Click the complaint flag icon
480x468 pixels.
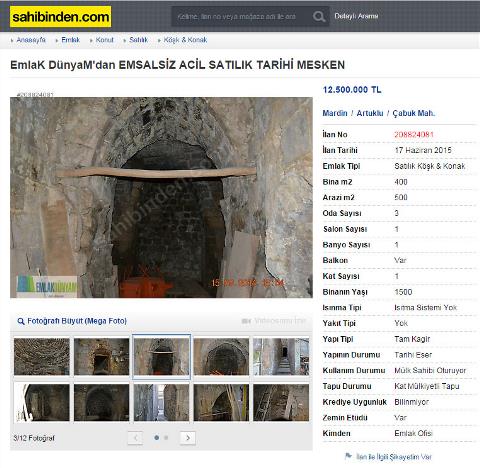[x=348, y=456]
